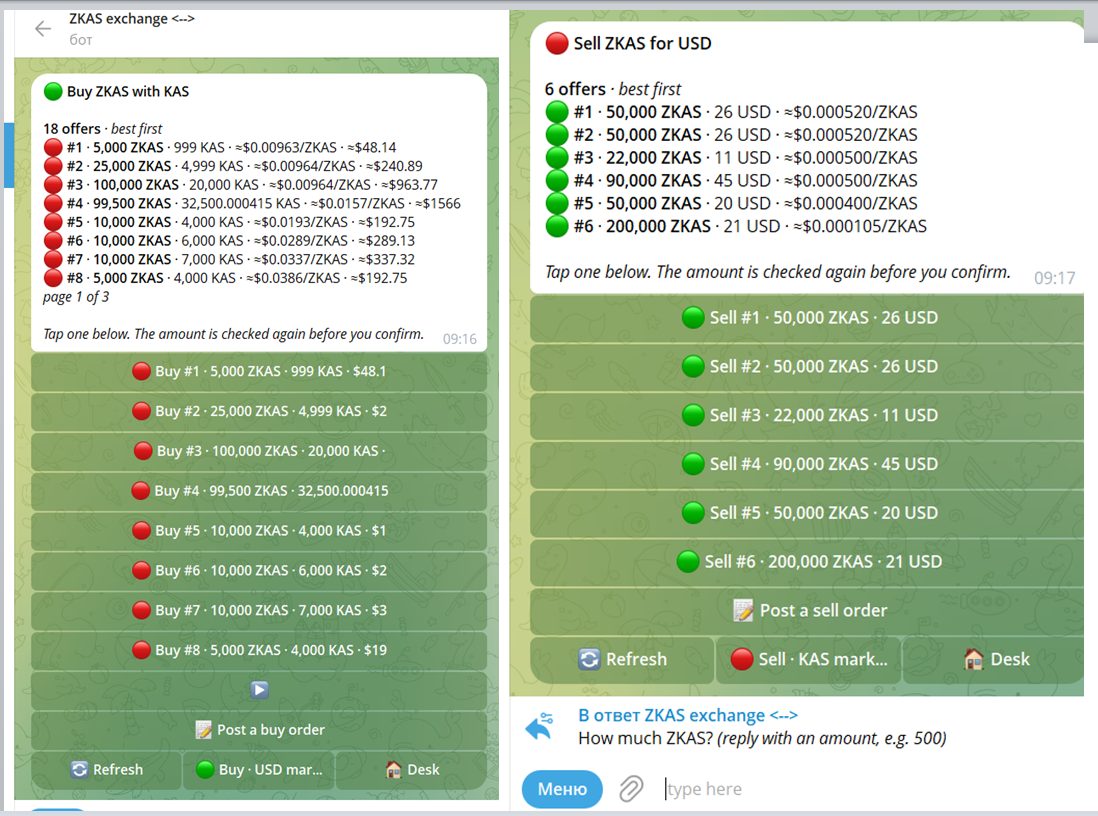Click the '6 offers · best first' line
The image size is (1098, 816).
613,89
